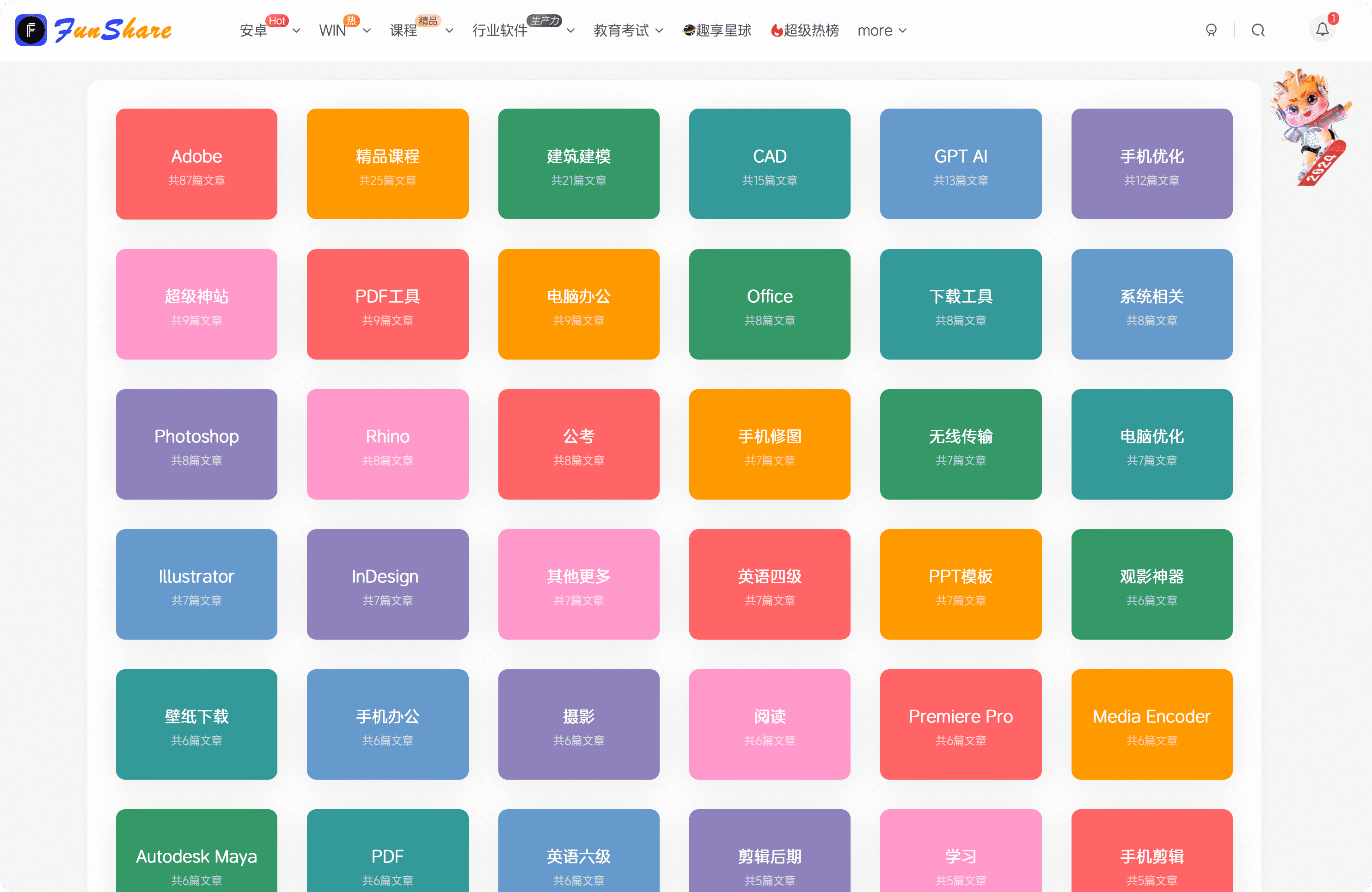Open the more menu
This screenshot has height=892, width=1372.
875,31
